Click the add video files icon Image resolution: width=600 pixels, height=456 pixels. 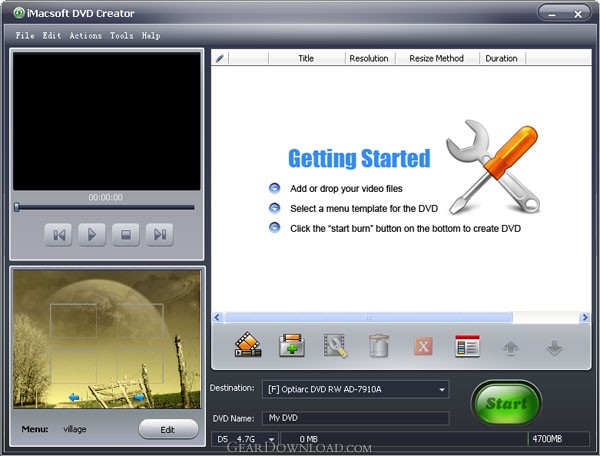248,345
